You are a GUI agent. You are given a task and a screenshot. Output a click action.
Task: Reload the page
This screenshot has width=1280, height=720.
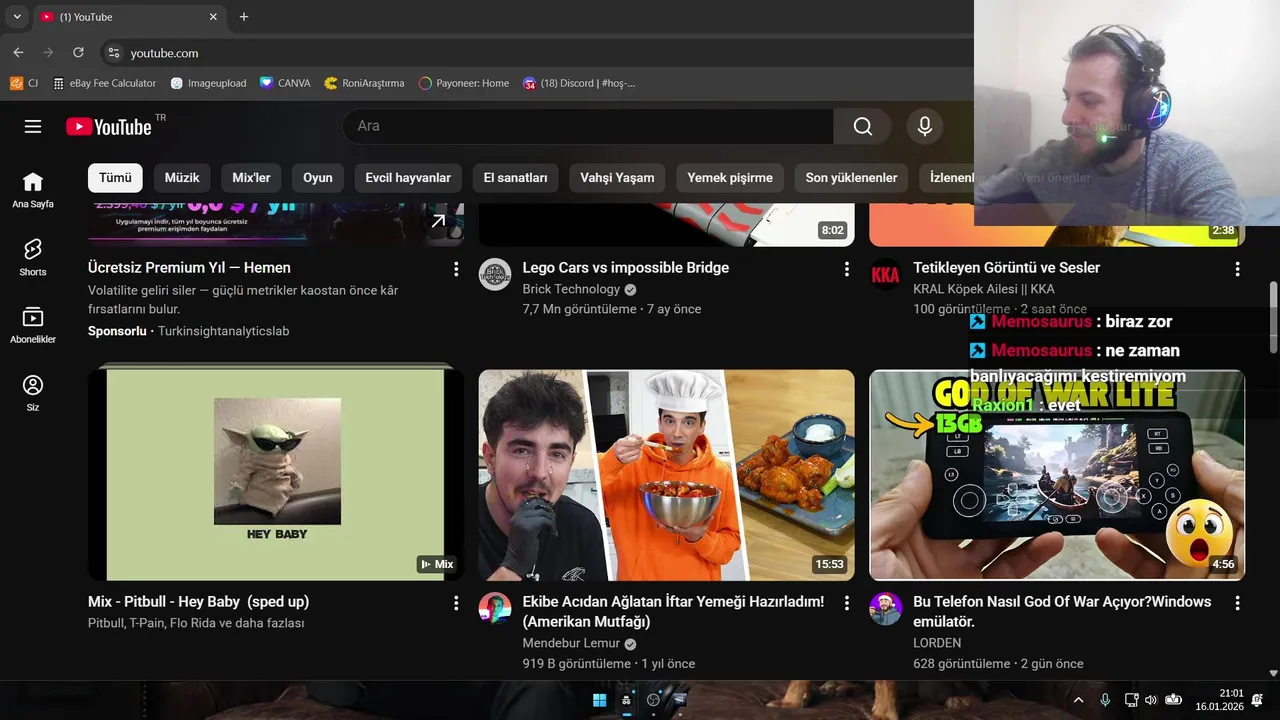[x=78, y=53]
